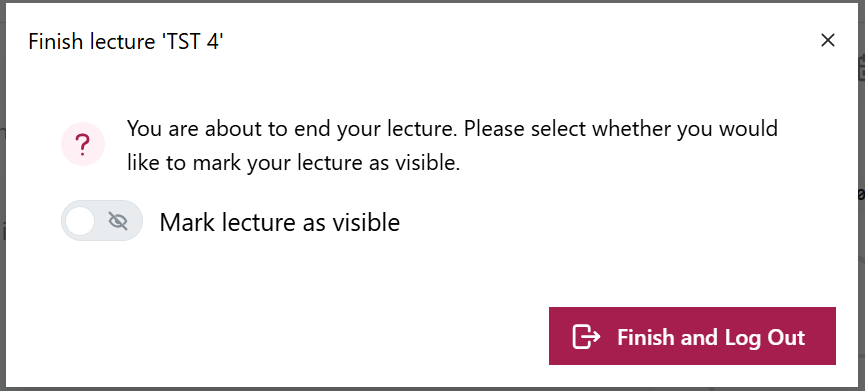Click the 'Mark lecture as visible' label
The width and height of the screenshot is (865, 391).
click(x=280, y=222)
